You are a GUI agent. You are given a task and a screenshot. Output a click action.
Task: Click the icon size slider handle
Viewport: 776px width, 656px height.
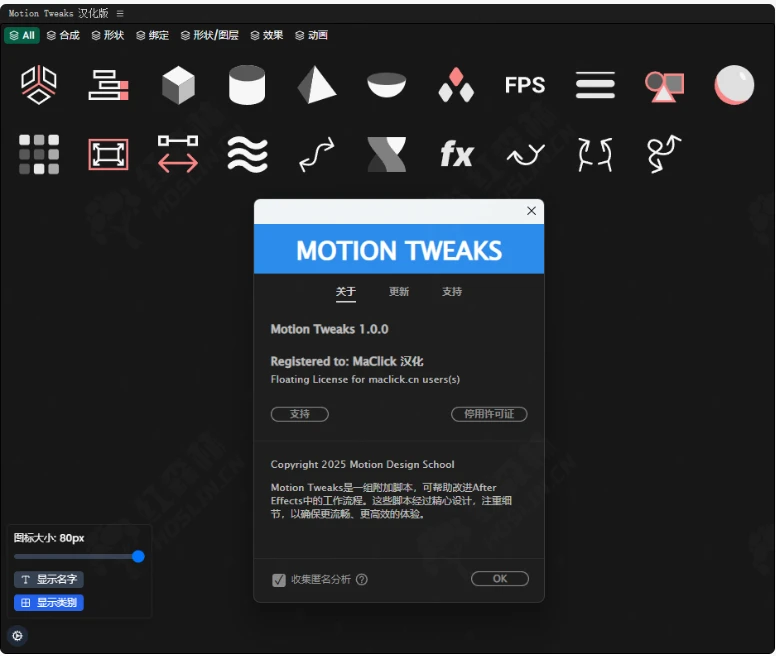[138, 557]
